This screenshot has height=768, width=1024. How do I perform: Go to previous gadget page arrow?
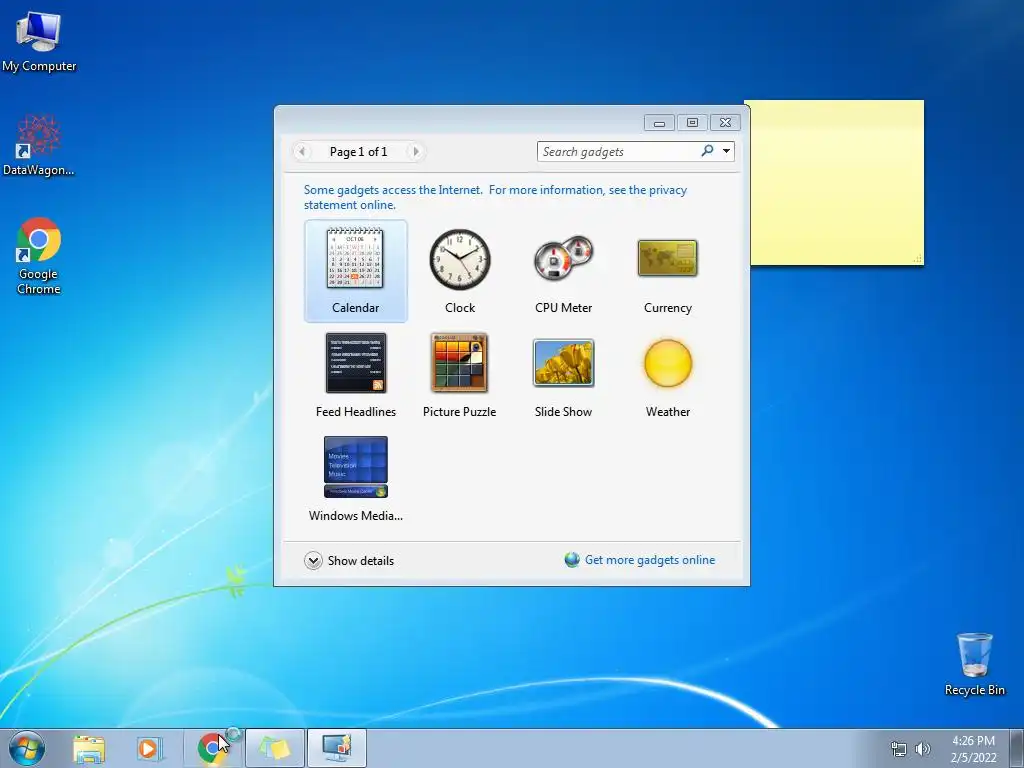pos(302,152)
